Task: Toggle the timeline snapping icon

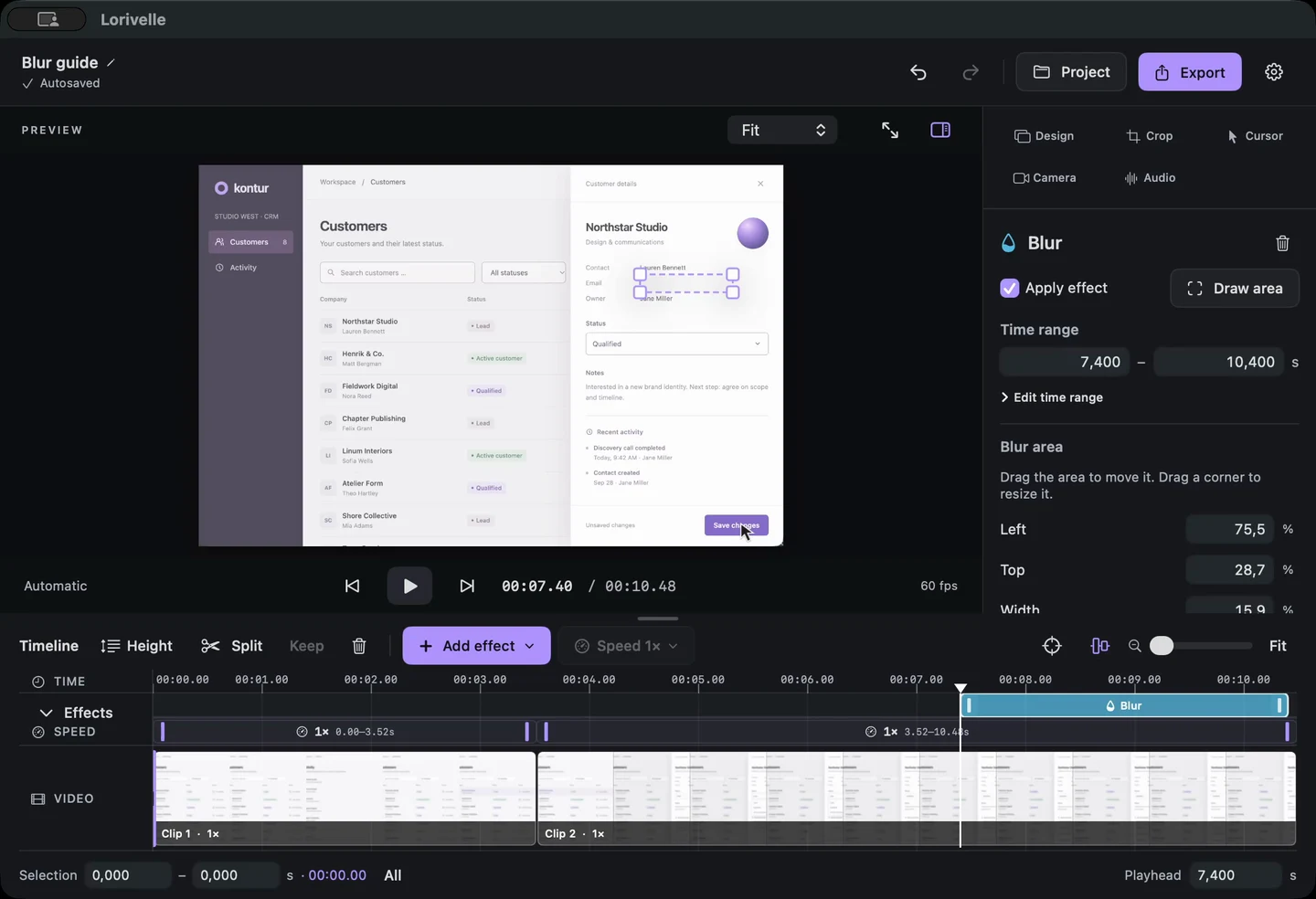Action: point(1100,646)
